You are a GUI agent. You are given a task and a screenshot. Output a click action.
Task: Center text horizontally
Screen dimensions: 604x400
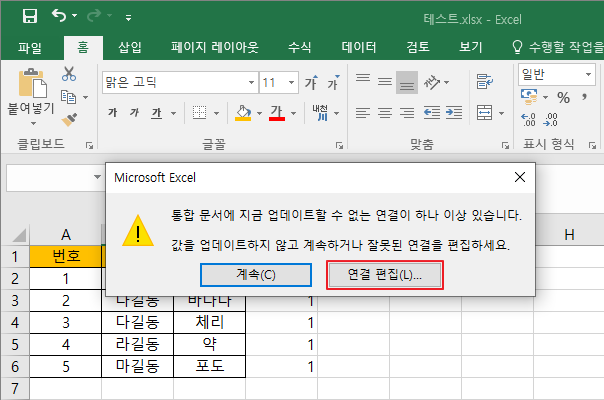pyautogui.click(x=385, y=113)
